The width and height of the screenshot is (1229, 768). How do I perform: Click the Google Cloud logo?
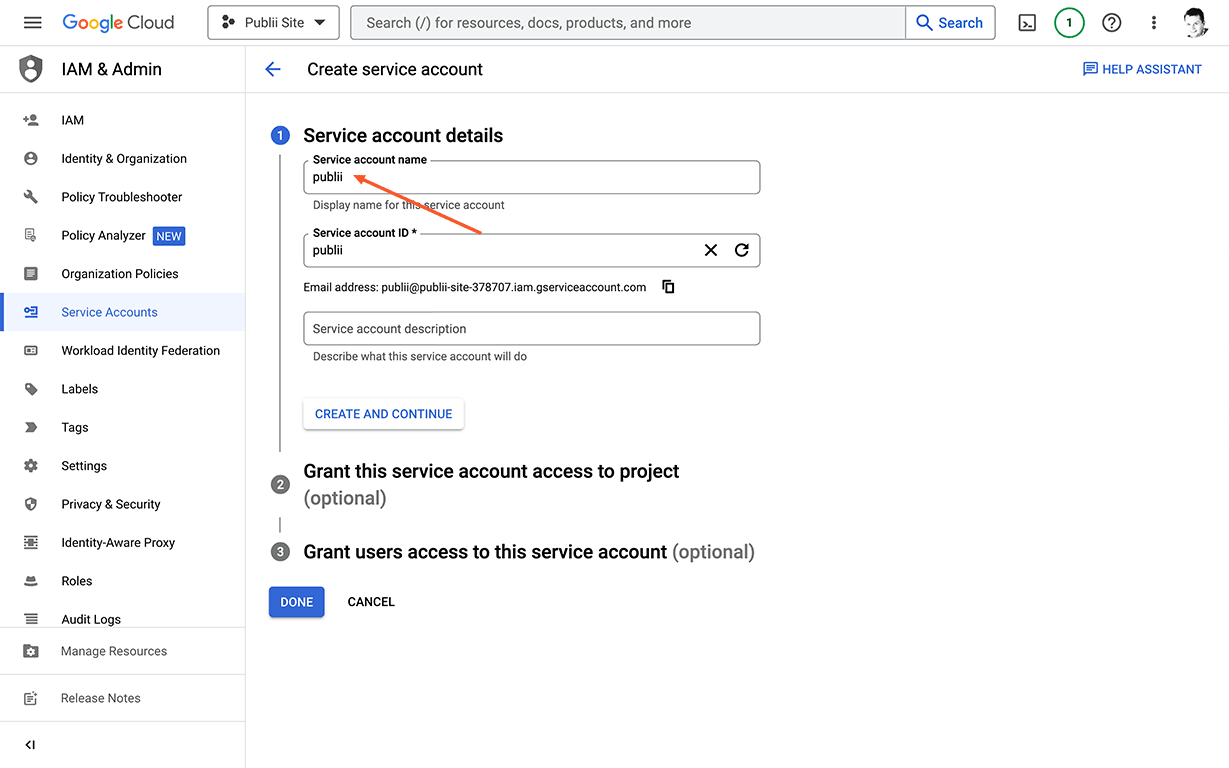[118, 22]
